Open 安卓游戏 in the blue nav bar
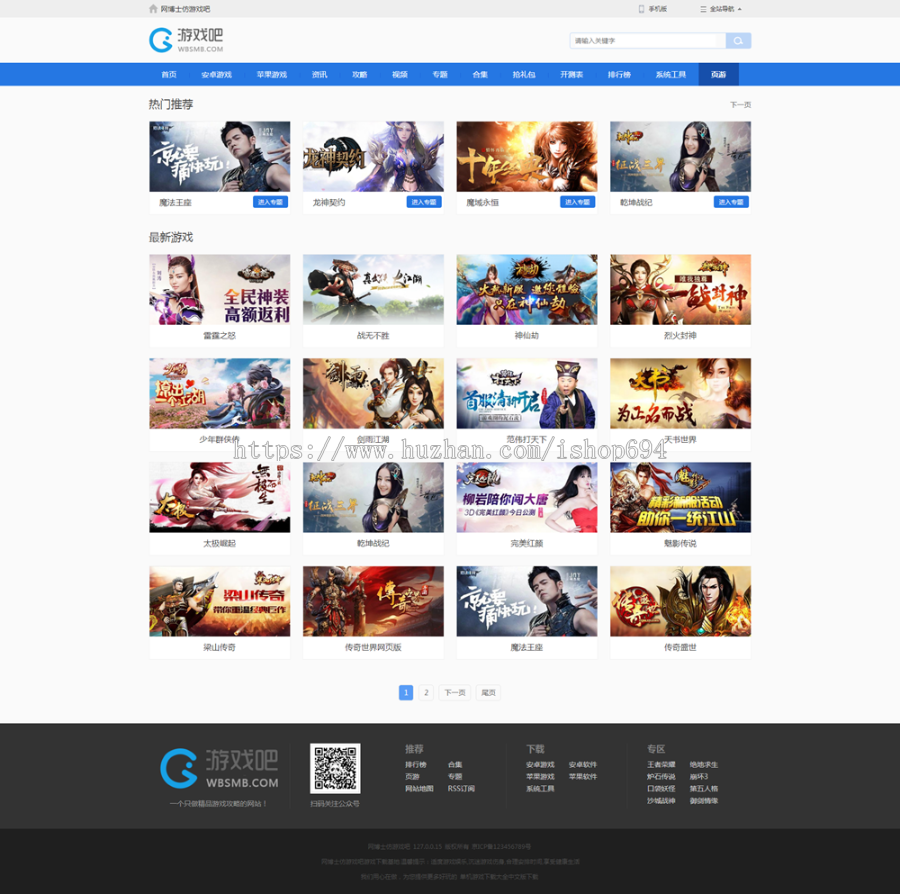The image size is (900, 894). pyautogui.click(x=216, y=75)
